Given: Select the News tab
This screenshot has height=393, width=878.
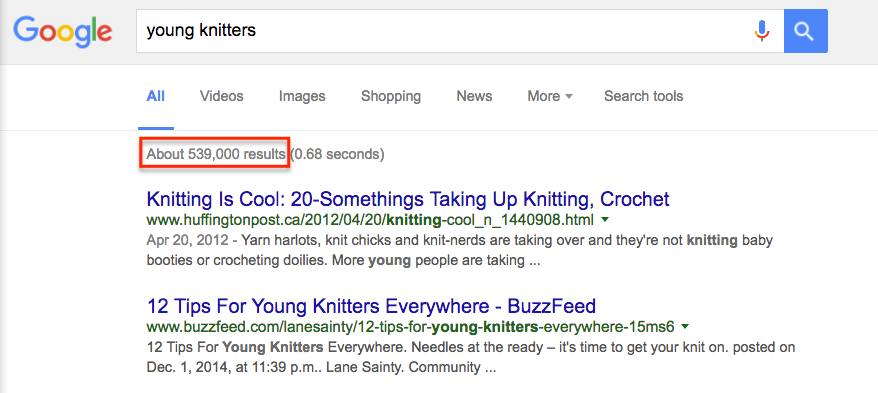Looking at the screenshot, I should [x=474, y=96].
